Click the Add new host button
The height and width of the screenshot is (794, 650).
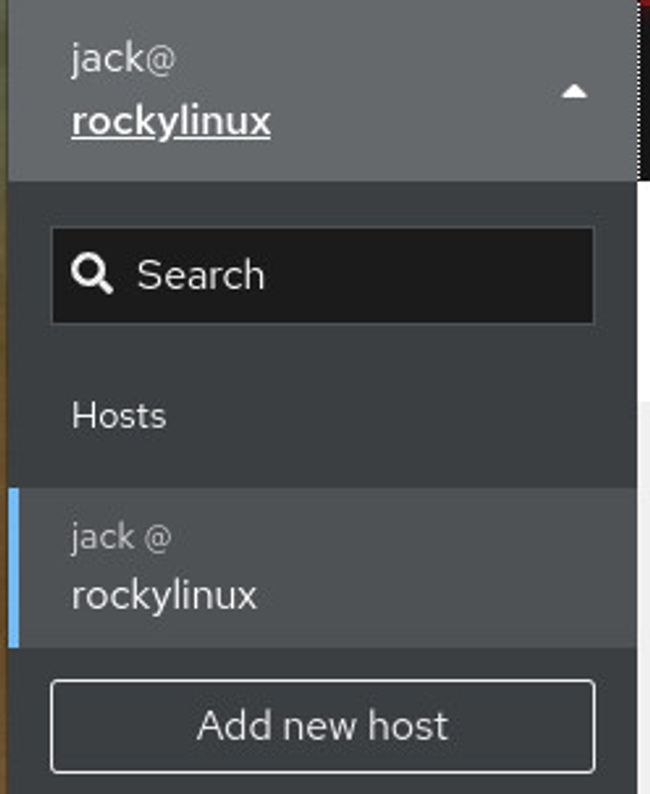click(323, 726)
